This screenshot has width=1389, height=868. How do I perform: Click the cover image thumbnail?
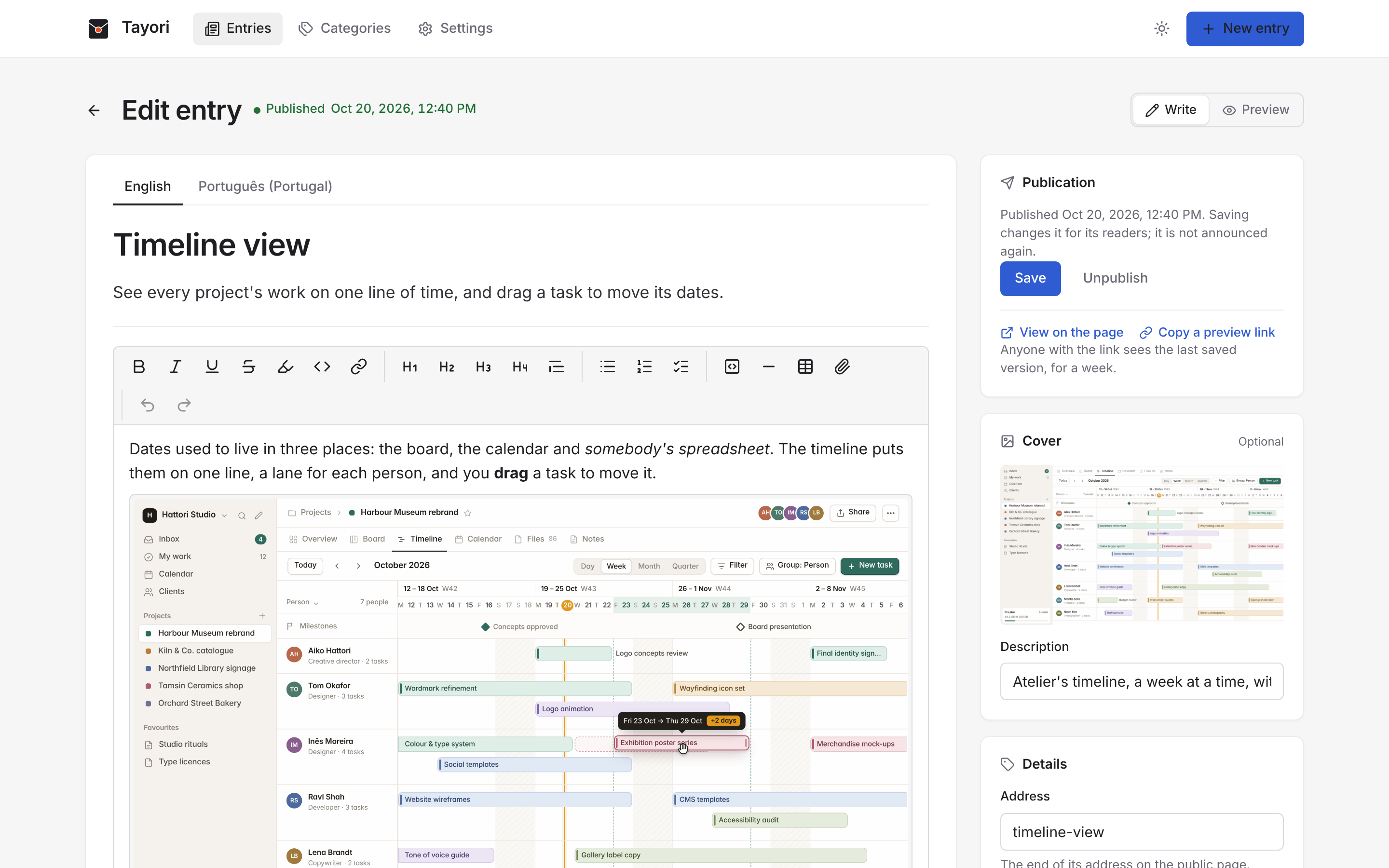pyautogui.click(x=1142, y=544)
